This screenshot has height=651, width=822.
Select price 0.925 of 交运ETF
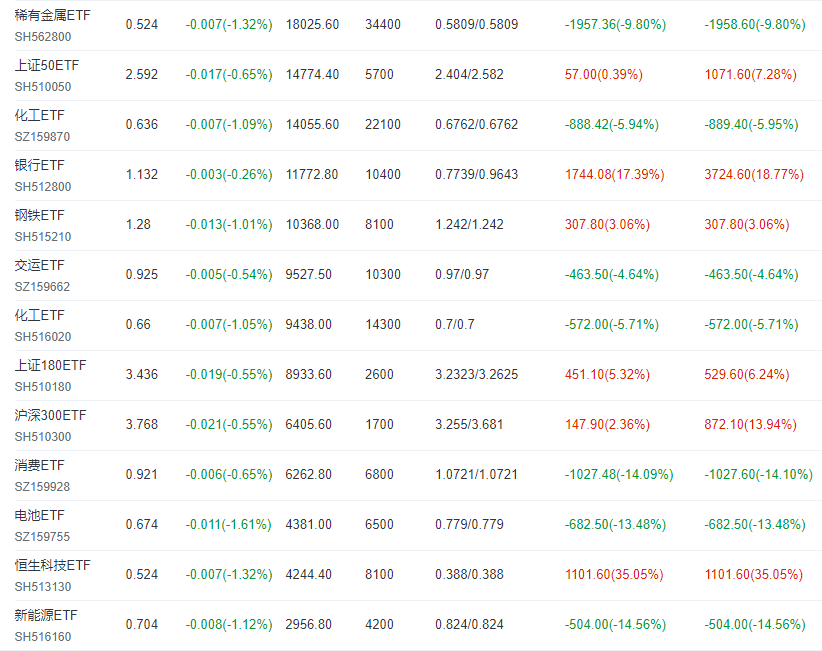click(x=142, y=275)
